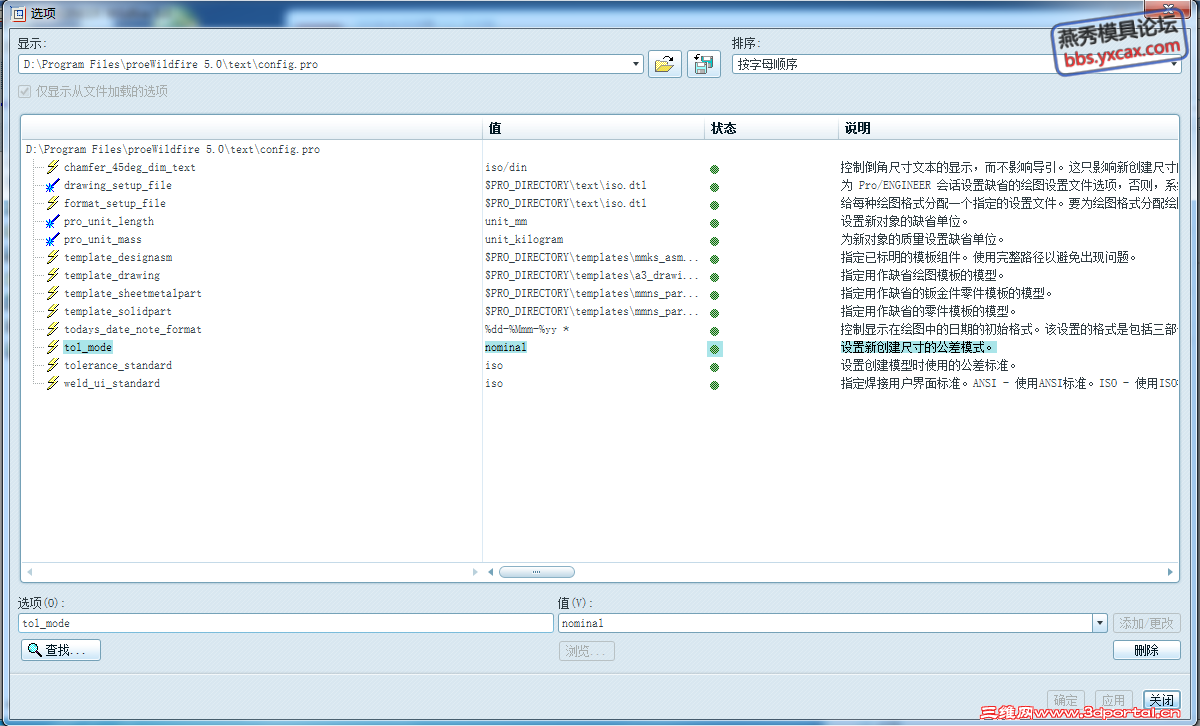Click the 关闭 close button

click(x=1161, y=701)
